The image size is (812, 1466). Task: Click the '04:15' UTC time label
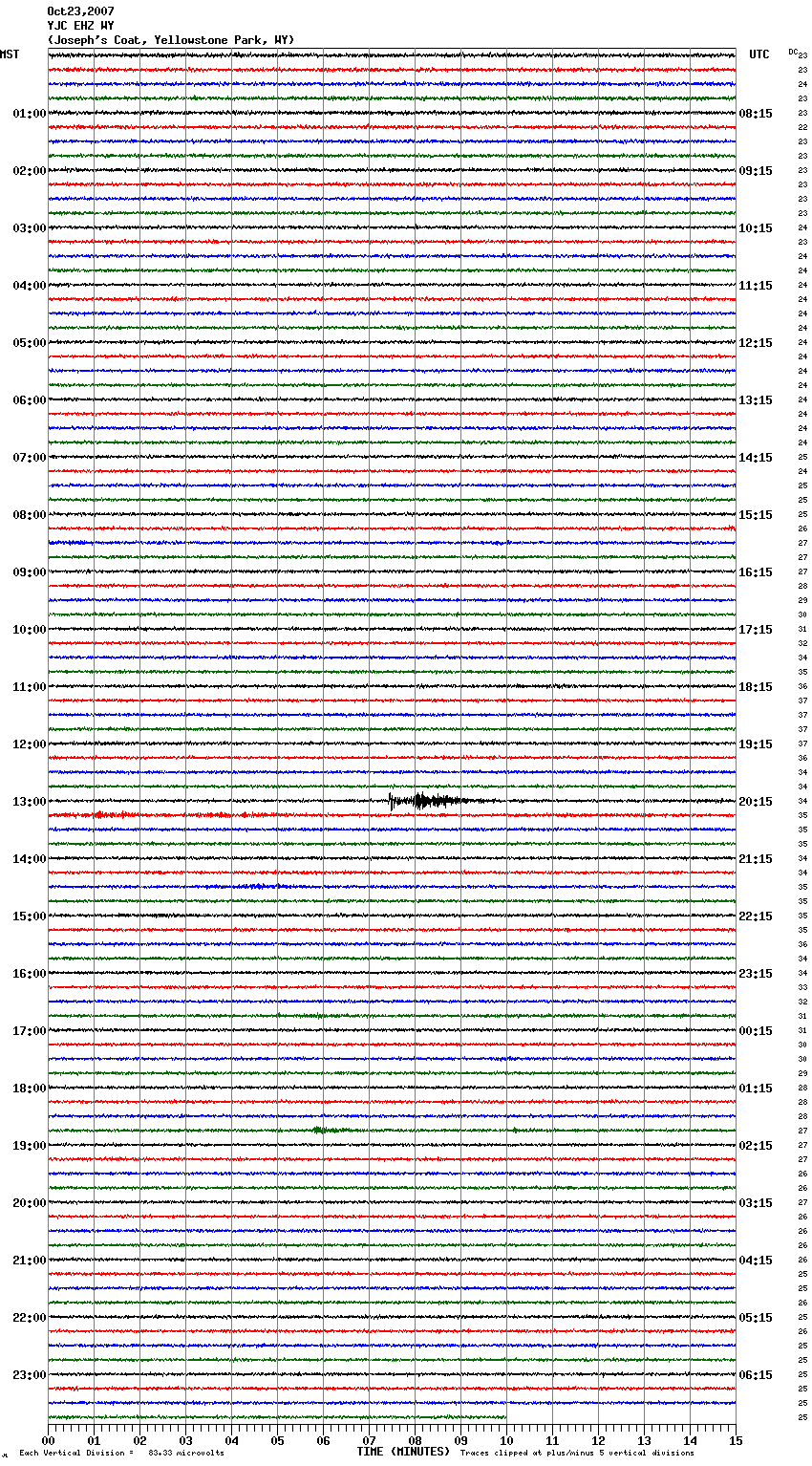click(756, 1261)
